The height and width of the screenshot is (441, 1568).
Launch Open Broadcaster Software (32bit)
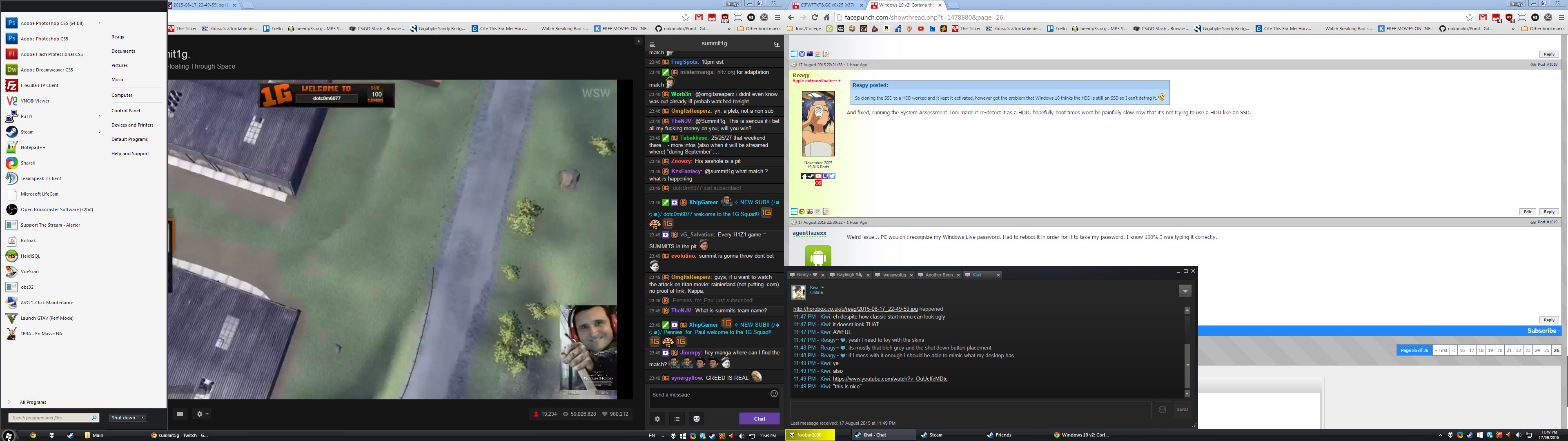57,209
